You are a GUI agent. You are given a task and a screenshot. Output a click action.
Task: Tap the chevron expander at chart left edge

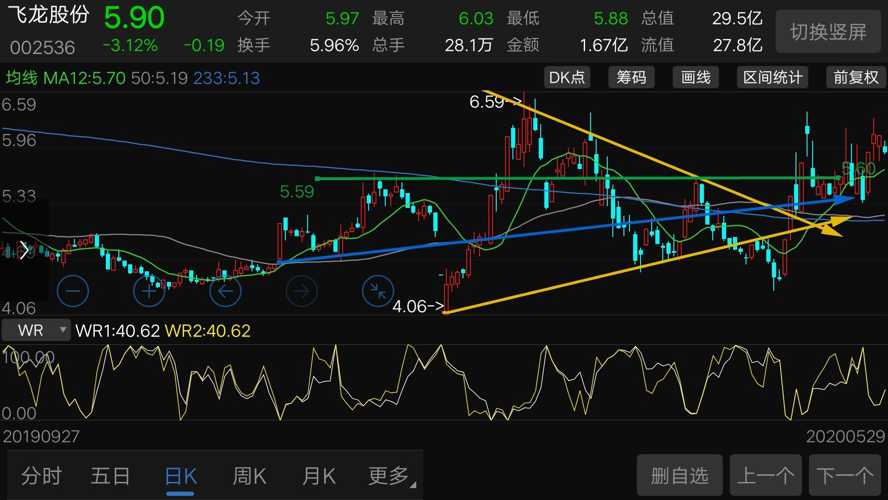[x=24, y=250]
